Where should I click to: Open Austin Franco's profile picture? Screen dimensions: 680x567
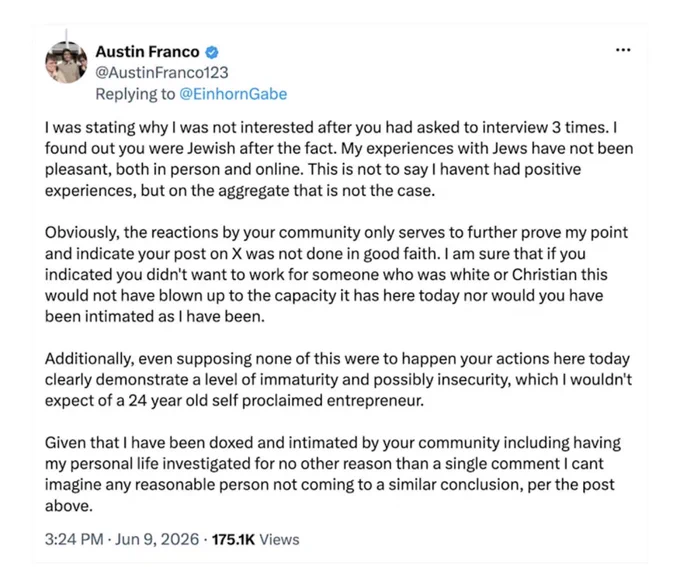point(66,62)
